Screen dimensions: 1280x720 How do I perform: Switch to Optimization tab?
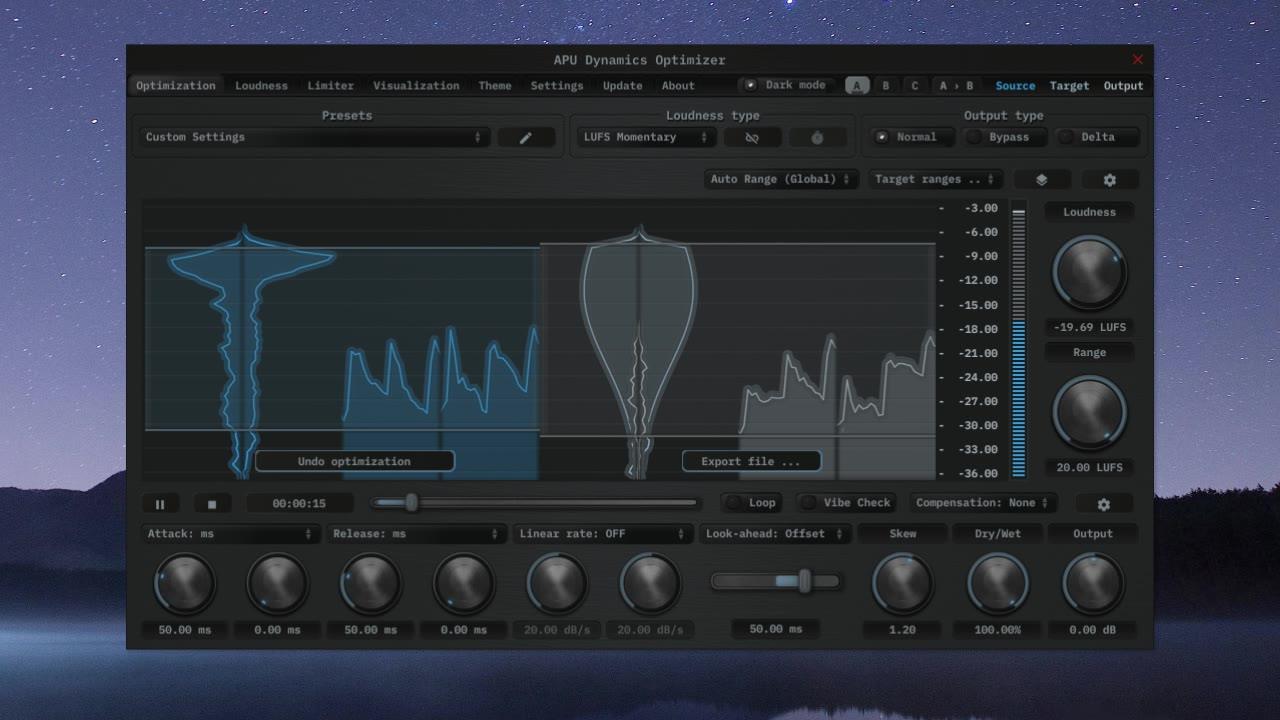click(176, 86)
